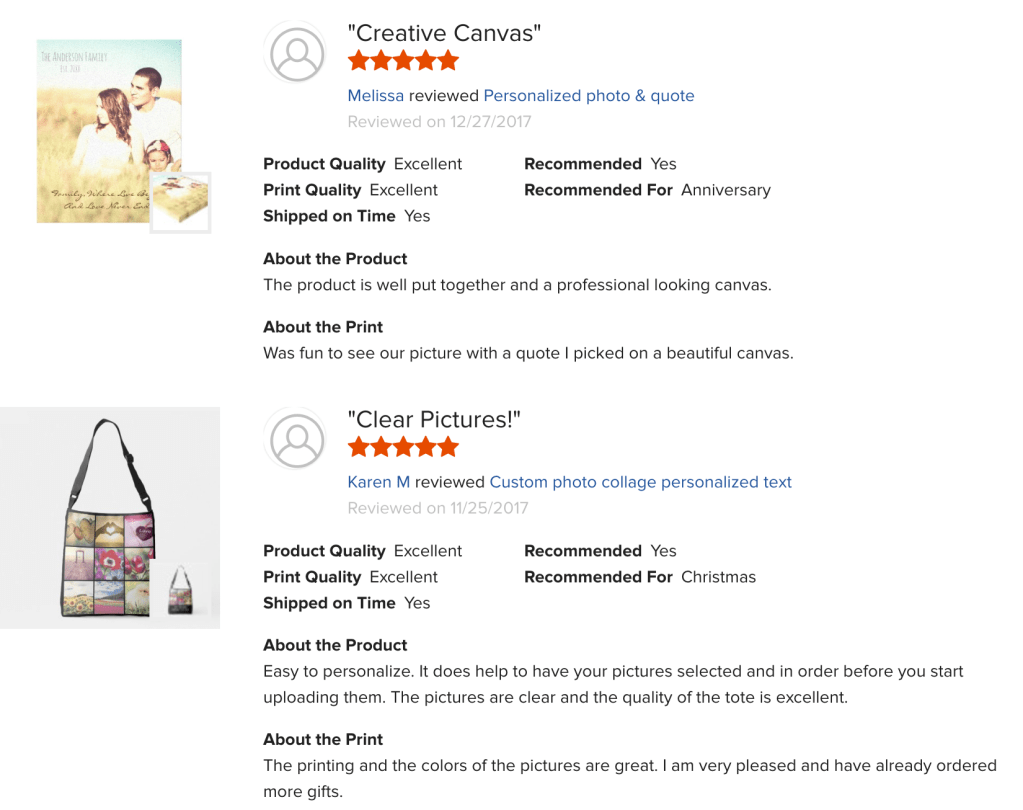This screenshot has height=810, width=1023.
Task: Click Karen M's profile avatar icon
Action: (297, 440)
